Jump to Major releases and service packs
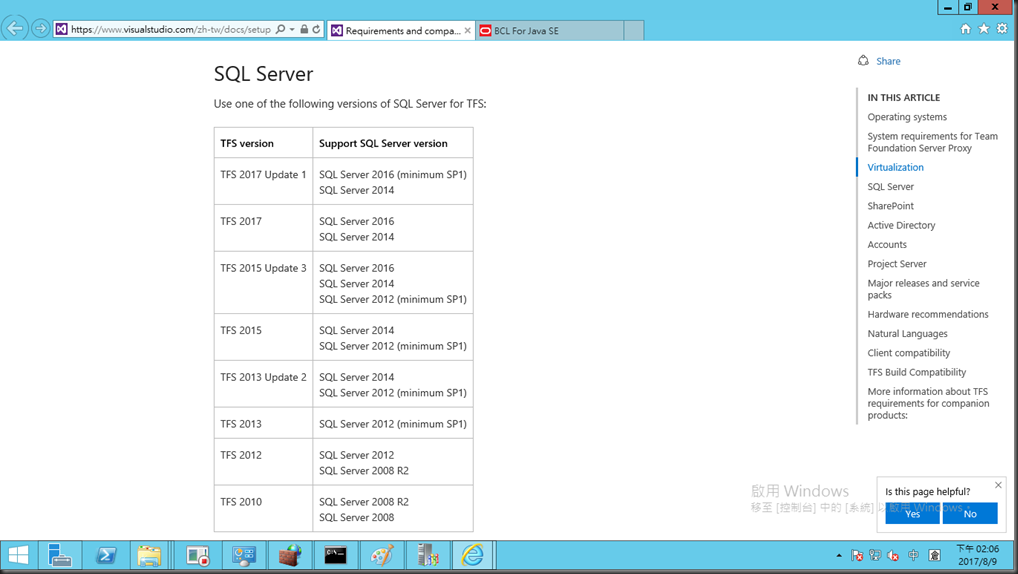Screen dimensions: 1018x574 (x=923, y=289)
